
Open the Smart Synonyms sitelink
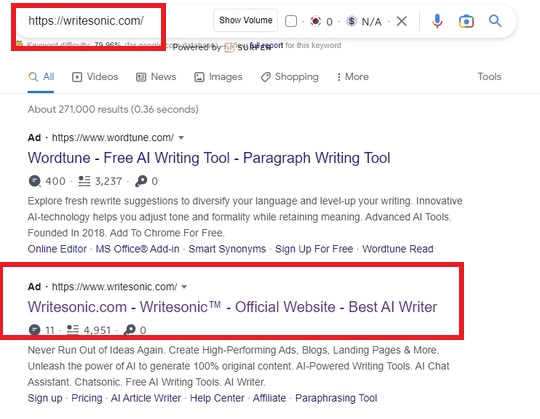tap(227, 249)
